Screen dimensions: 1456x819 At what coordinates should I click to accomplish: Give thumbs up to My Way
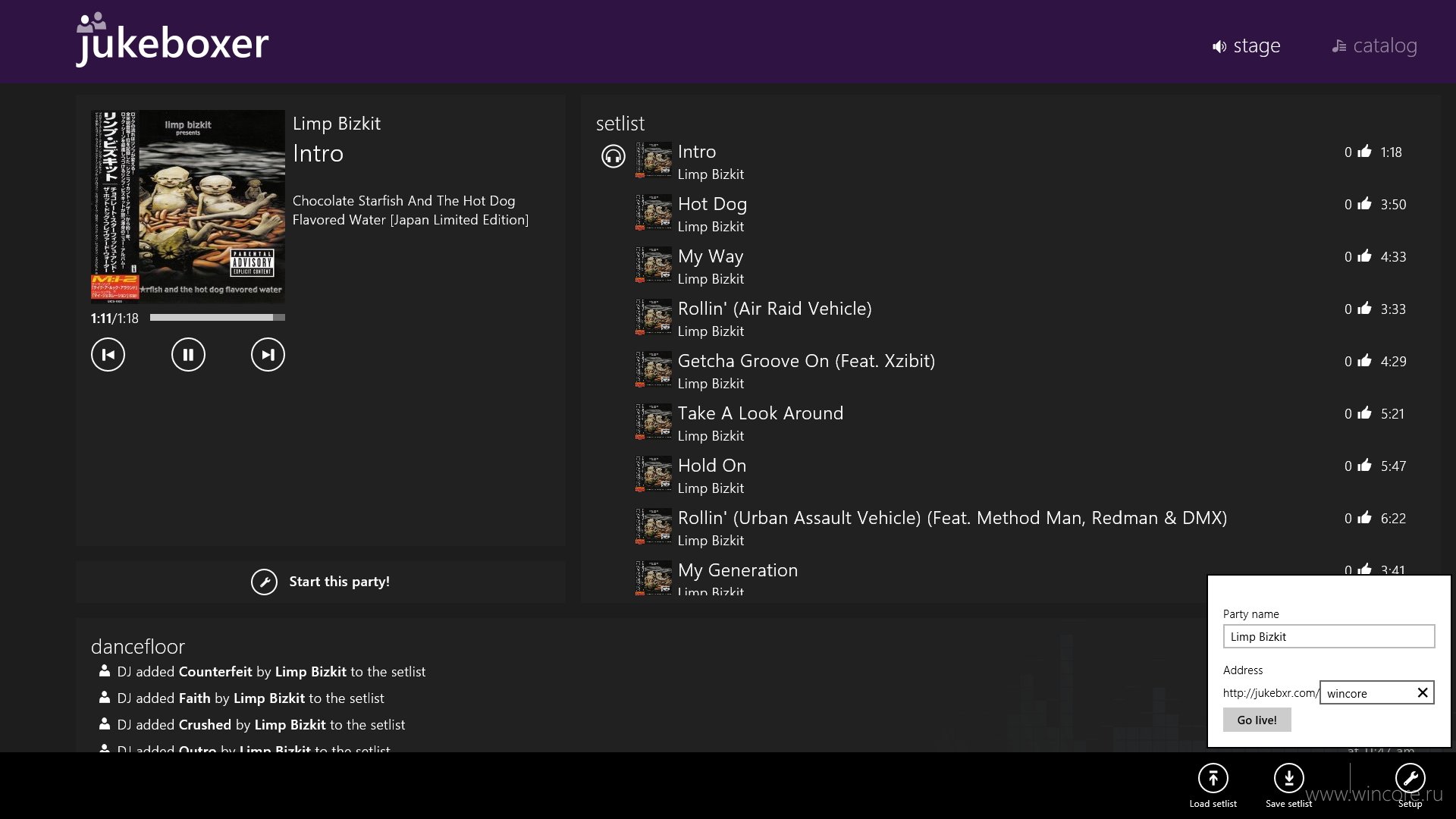tap(1364, 256)
